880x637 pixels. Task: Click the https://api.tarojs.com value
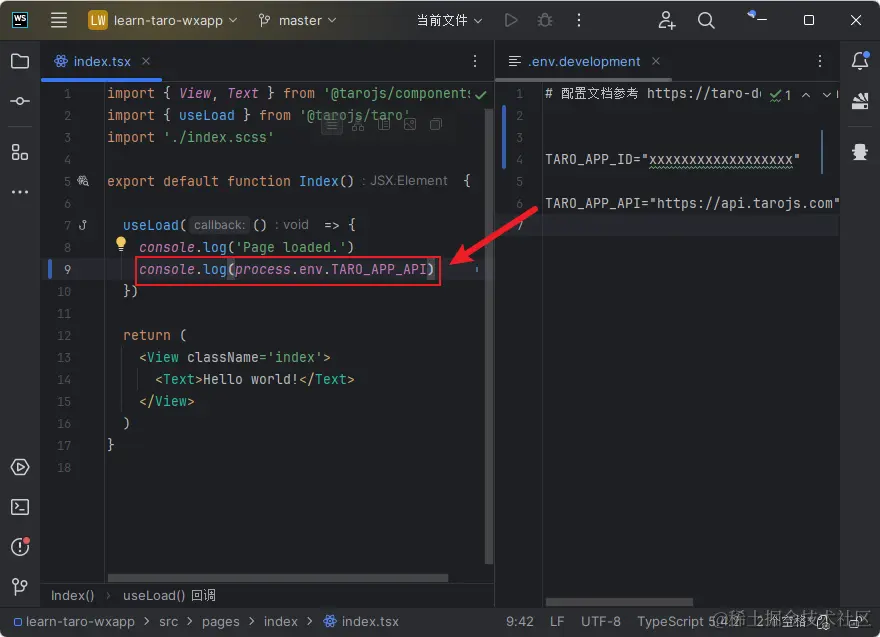click(745, 203)
